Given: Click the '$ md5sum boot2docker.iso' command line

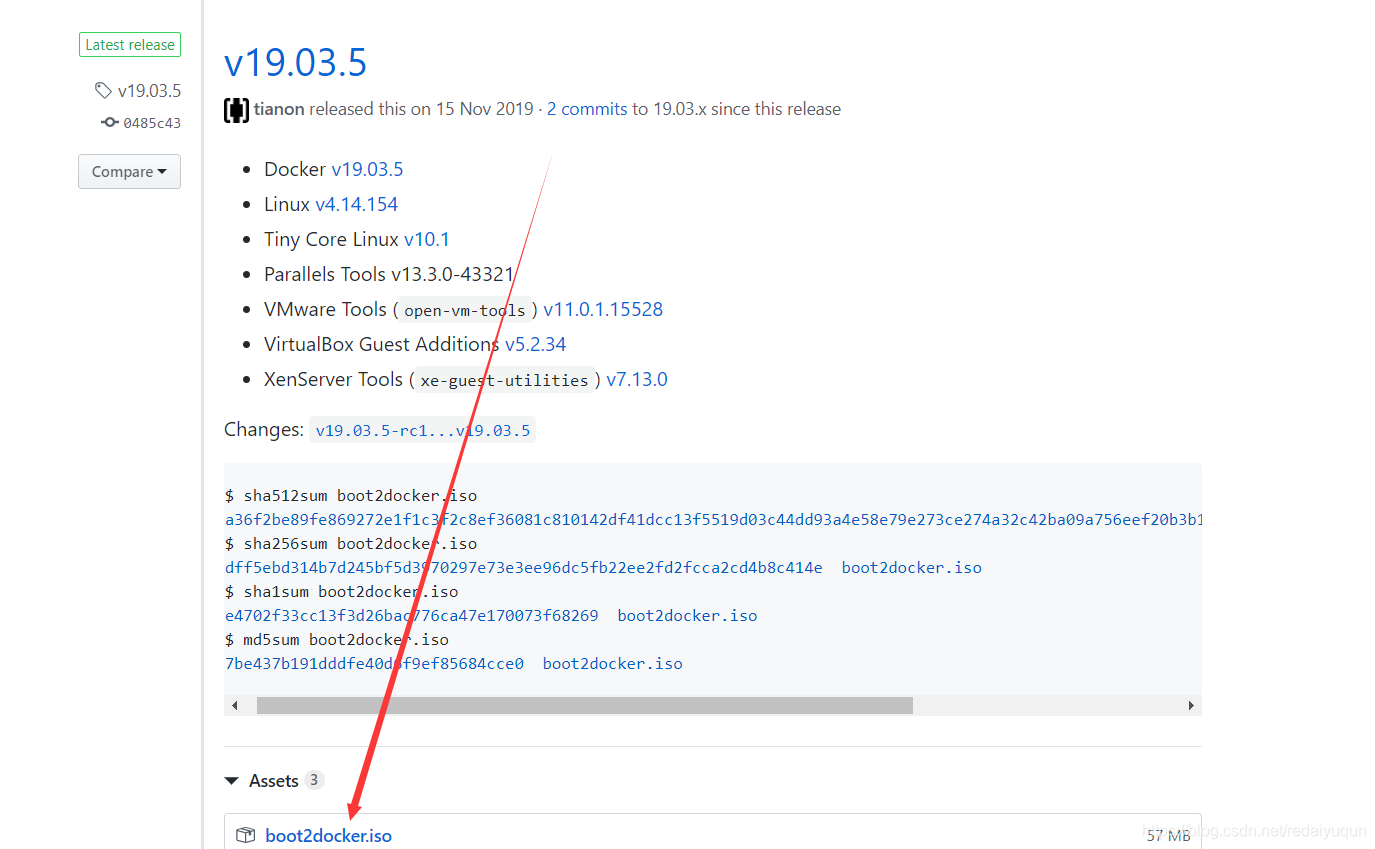Looking at the screenshot, I should point(337,640).
